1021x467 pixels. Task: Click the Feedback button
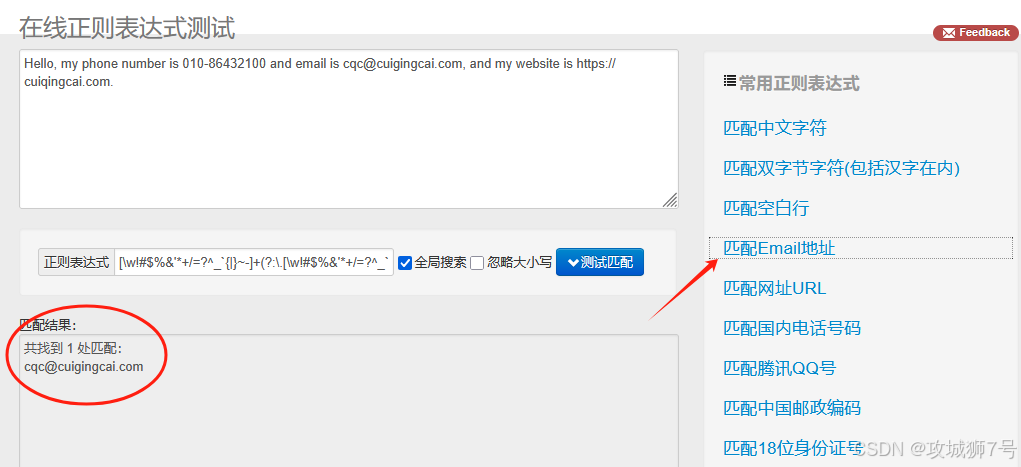coord(975,33)
